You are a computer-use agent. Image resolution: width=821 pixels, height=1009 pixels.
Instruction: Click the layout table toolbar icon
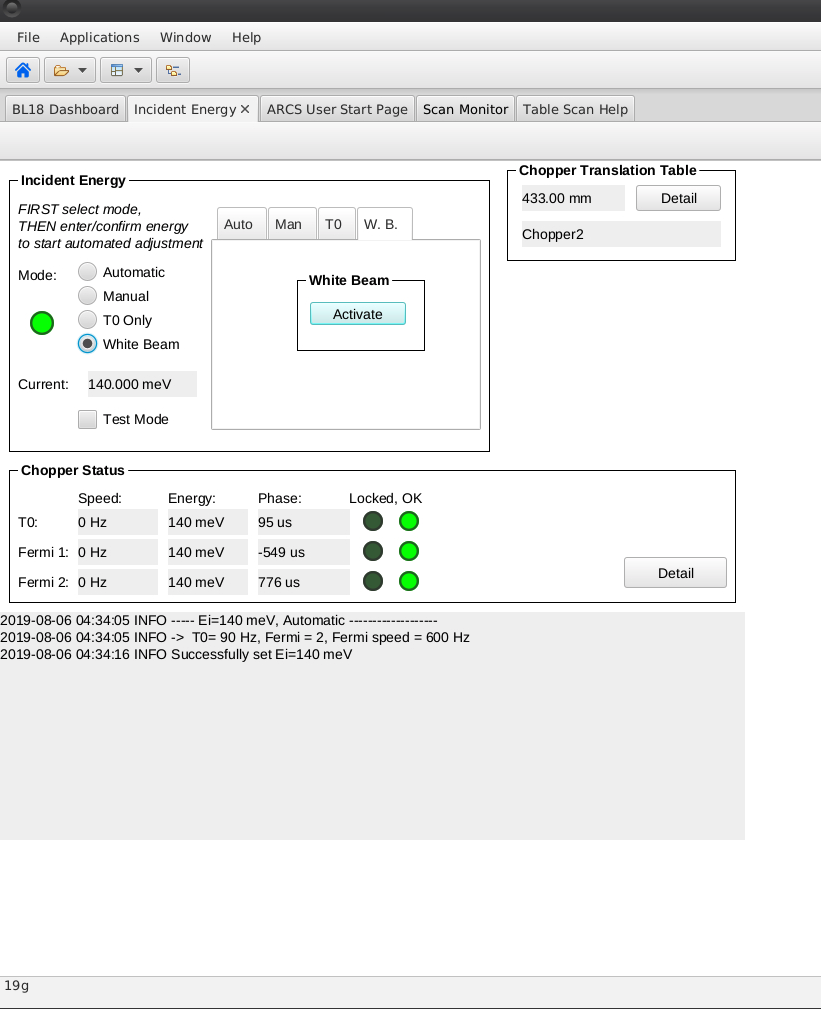coord(117,70)
